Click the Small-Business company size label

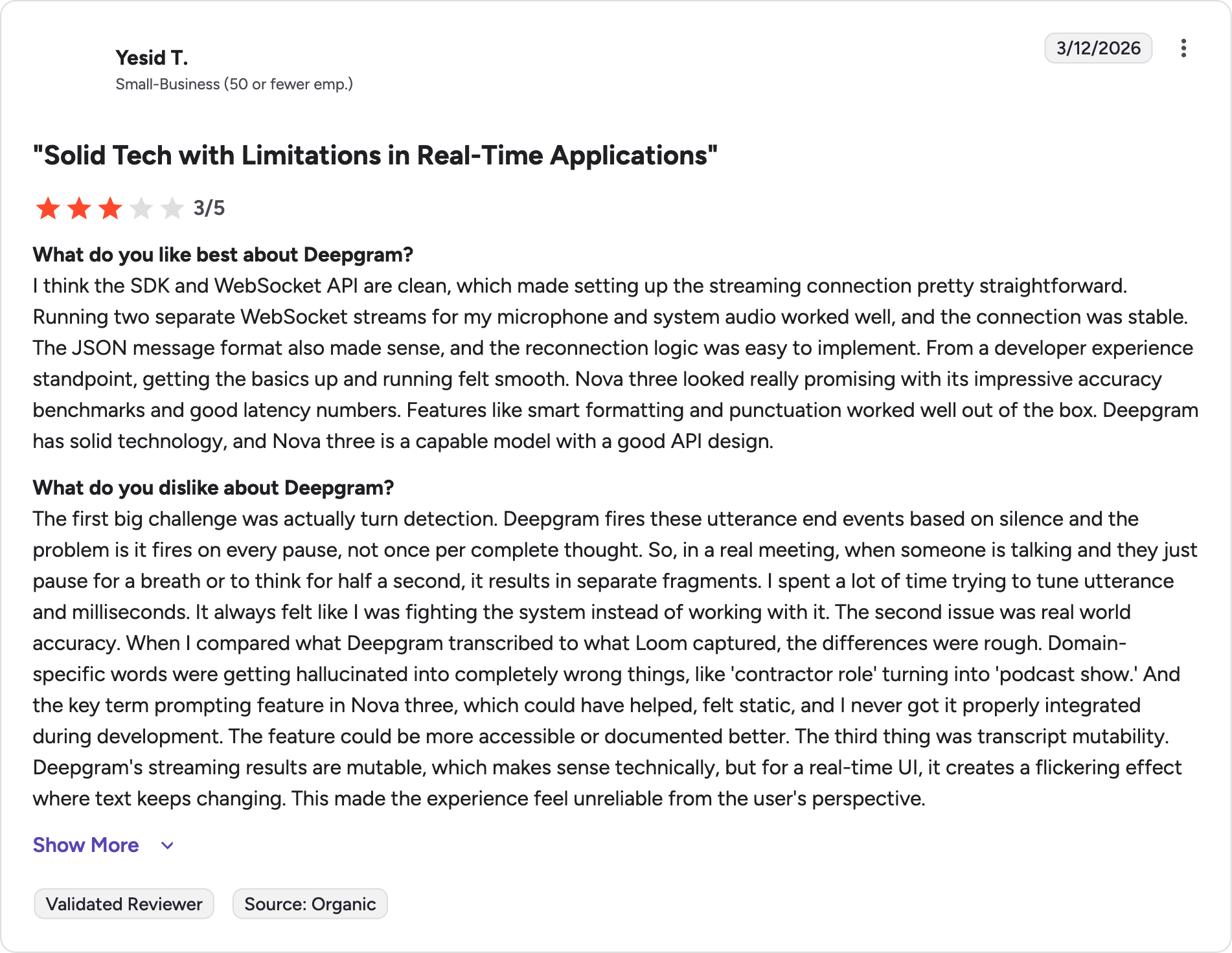[x=234, y=84]
